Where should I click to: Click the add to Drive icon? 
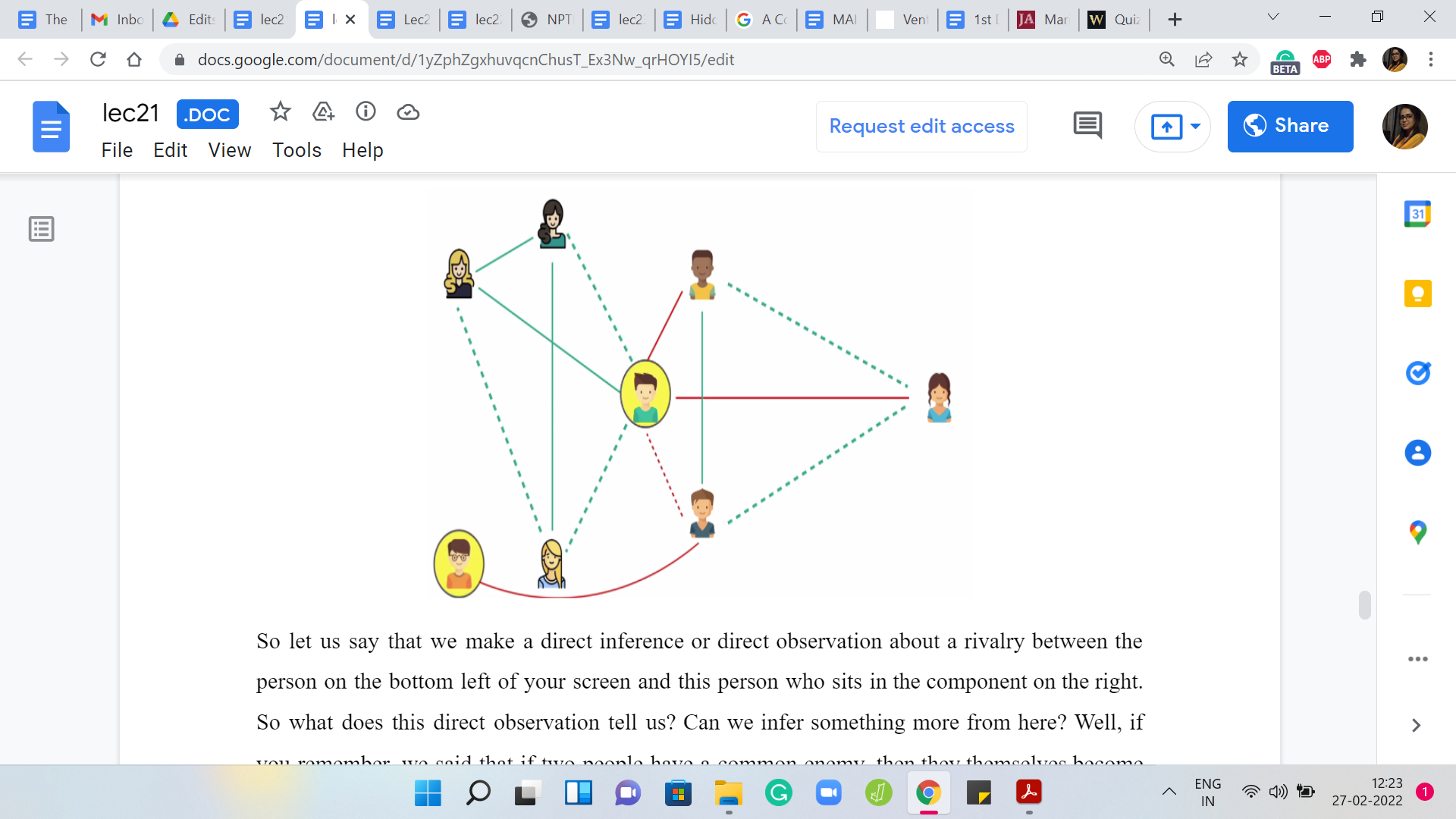point(323,112)
